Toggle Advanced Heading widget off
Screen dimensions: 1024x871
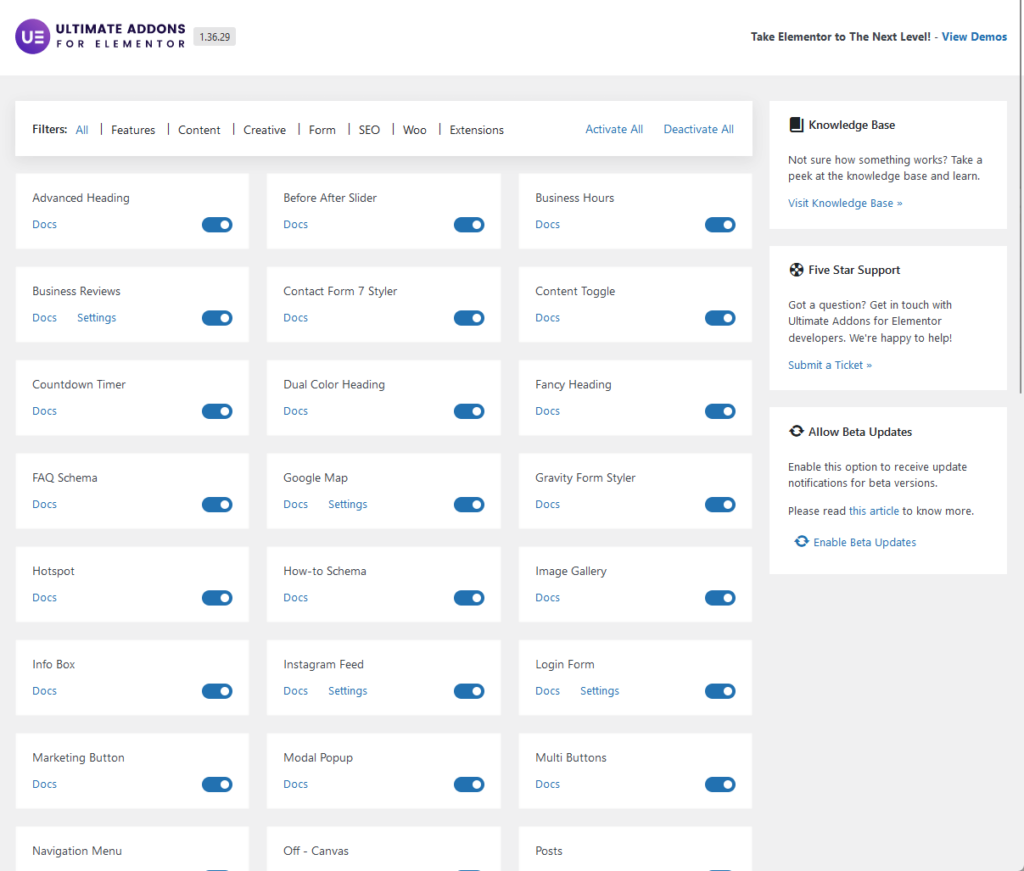(x=217, y=225)
